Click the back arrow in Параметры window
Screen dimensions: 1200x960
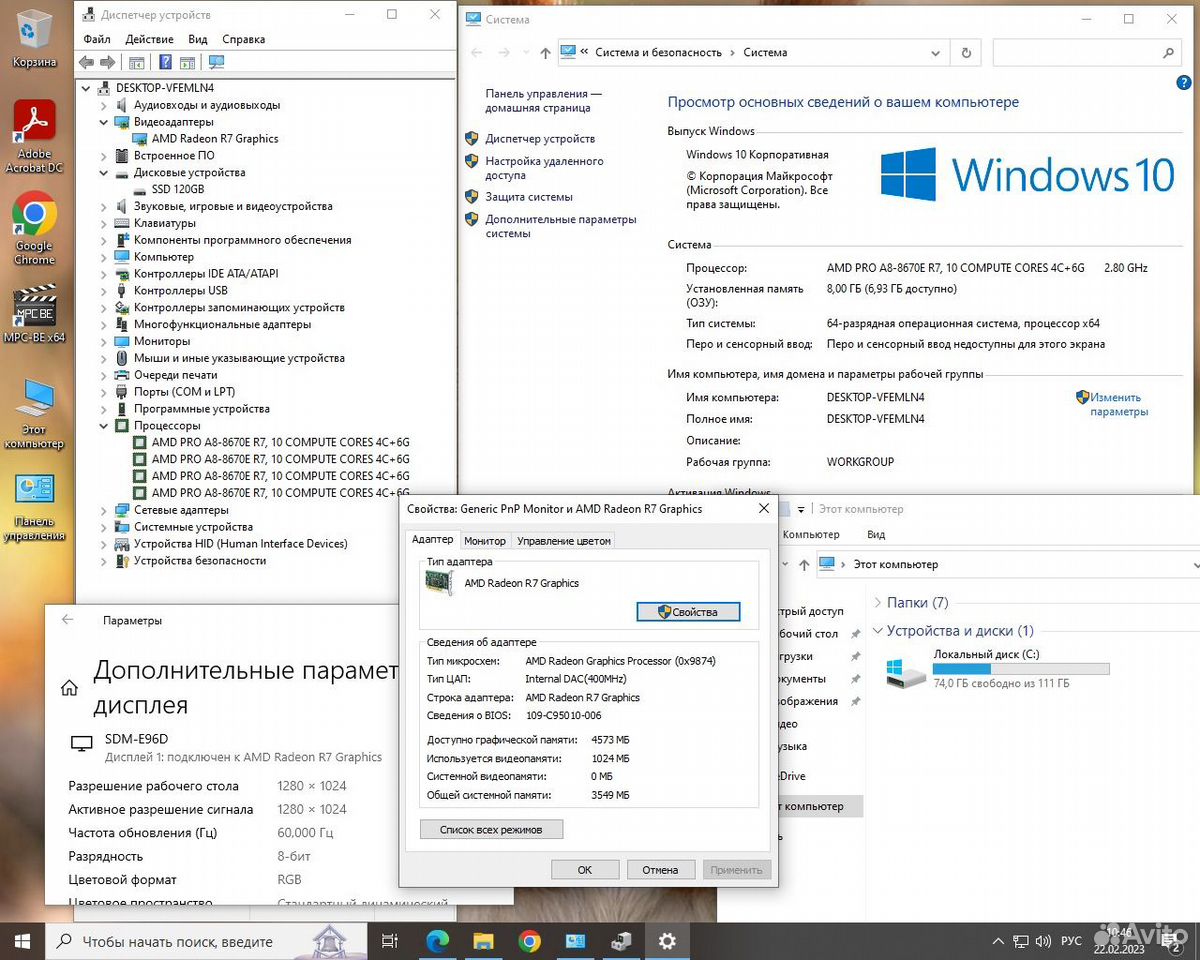[x=68, y=620]
